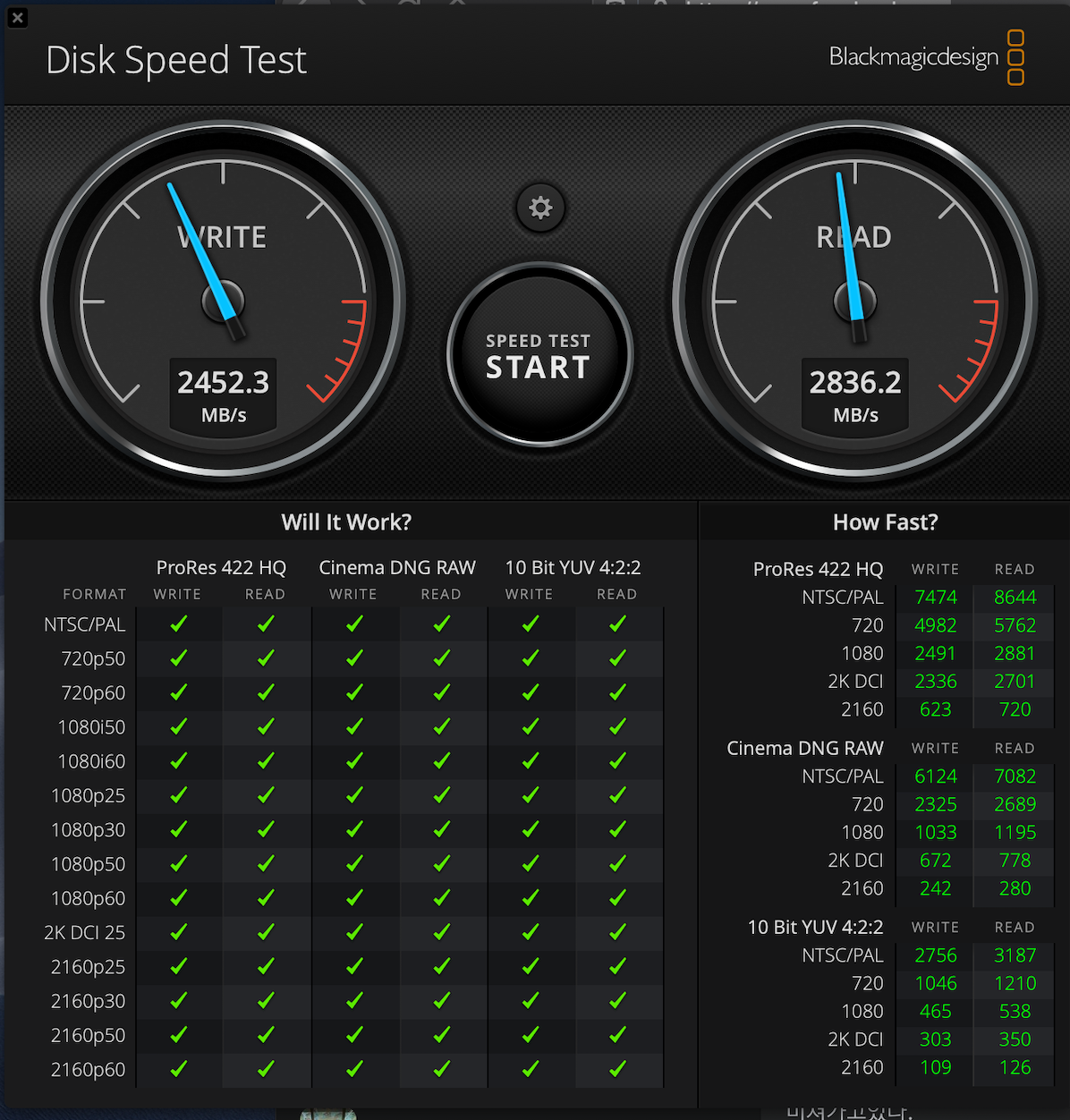
Task: Click ProRes 422 HQ read checkmark for 2160p60
Action: pyautogui.click(x=266, y=1069)
